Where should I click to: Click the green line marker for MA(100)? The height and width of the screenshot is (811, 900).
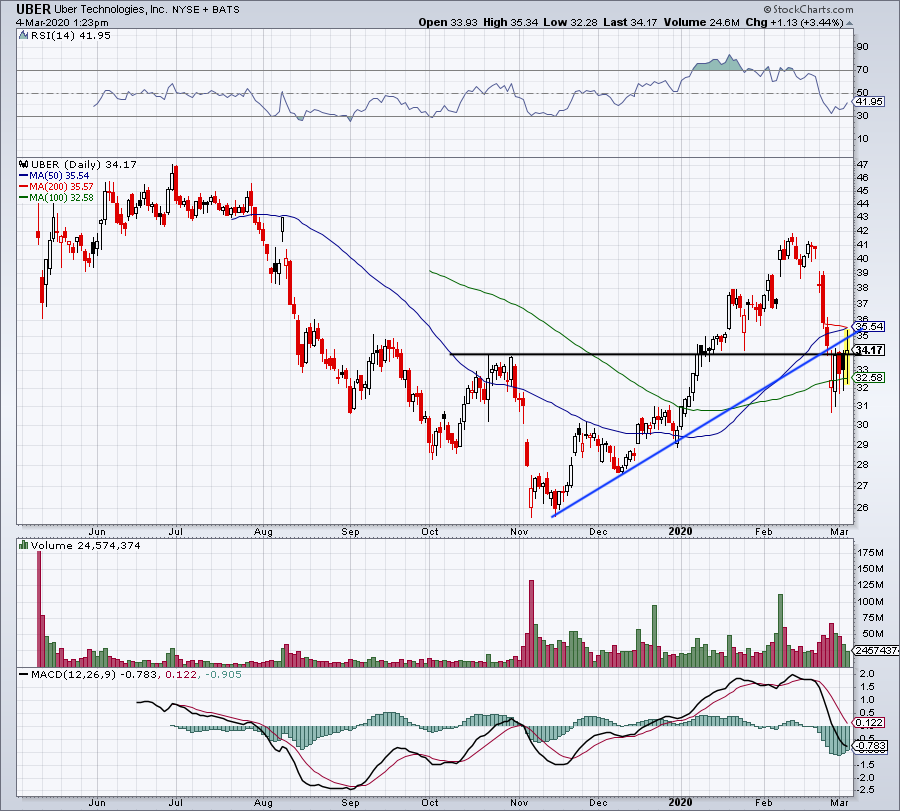pos(24,197)
